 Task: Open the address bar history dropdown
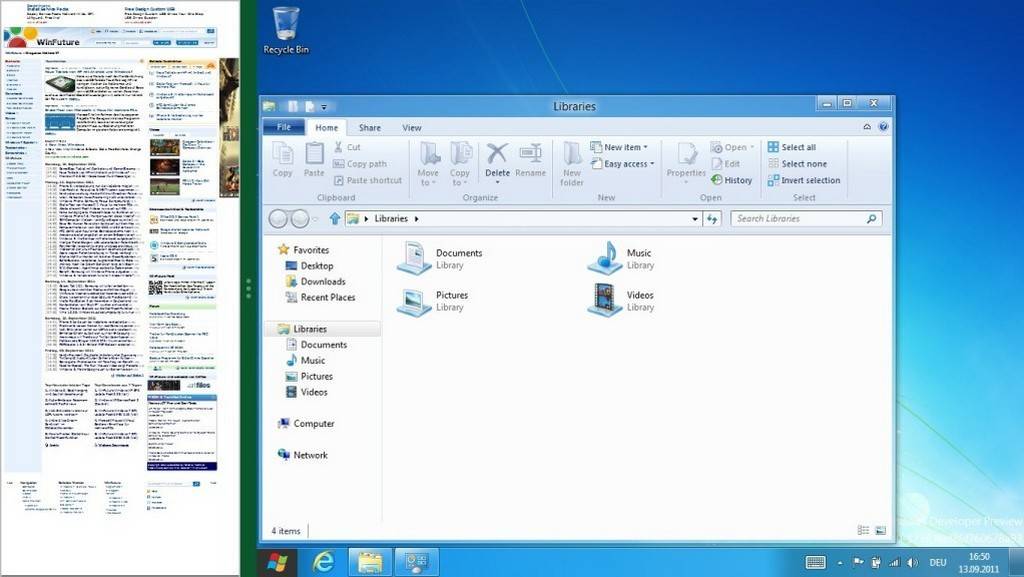pos(695,219)
